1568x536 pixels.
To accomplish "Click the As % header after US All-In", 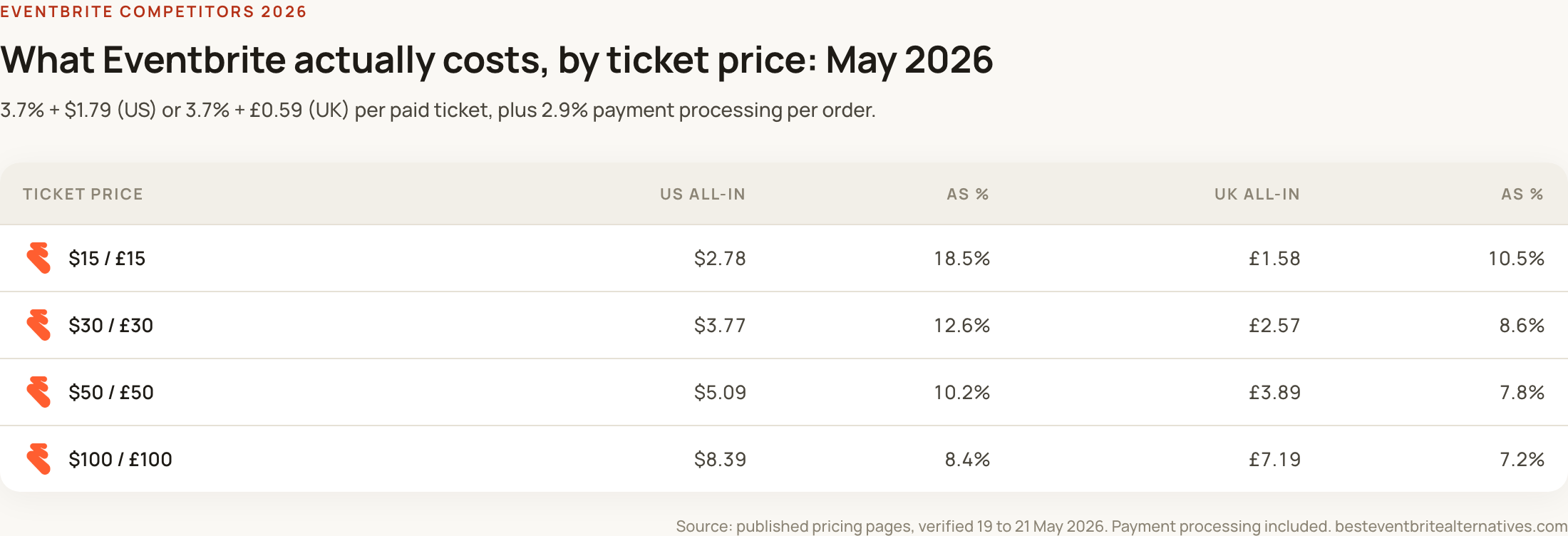I will [x=968, y=194].
